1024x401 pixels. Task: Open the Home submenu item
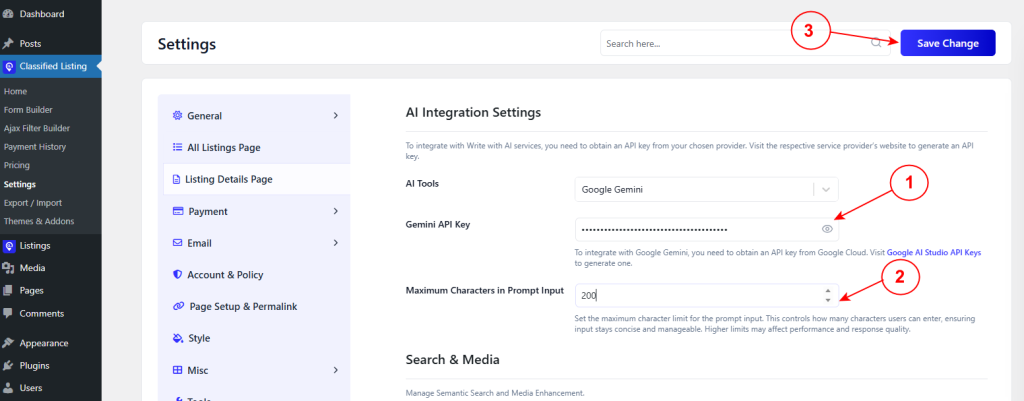pyautogui.click(x=15, y=91)
